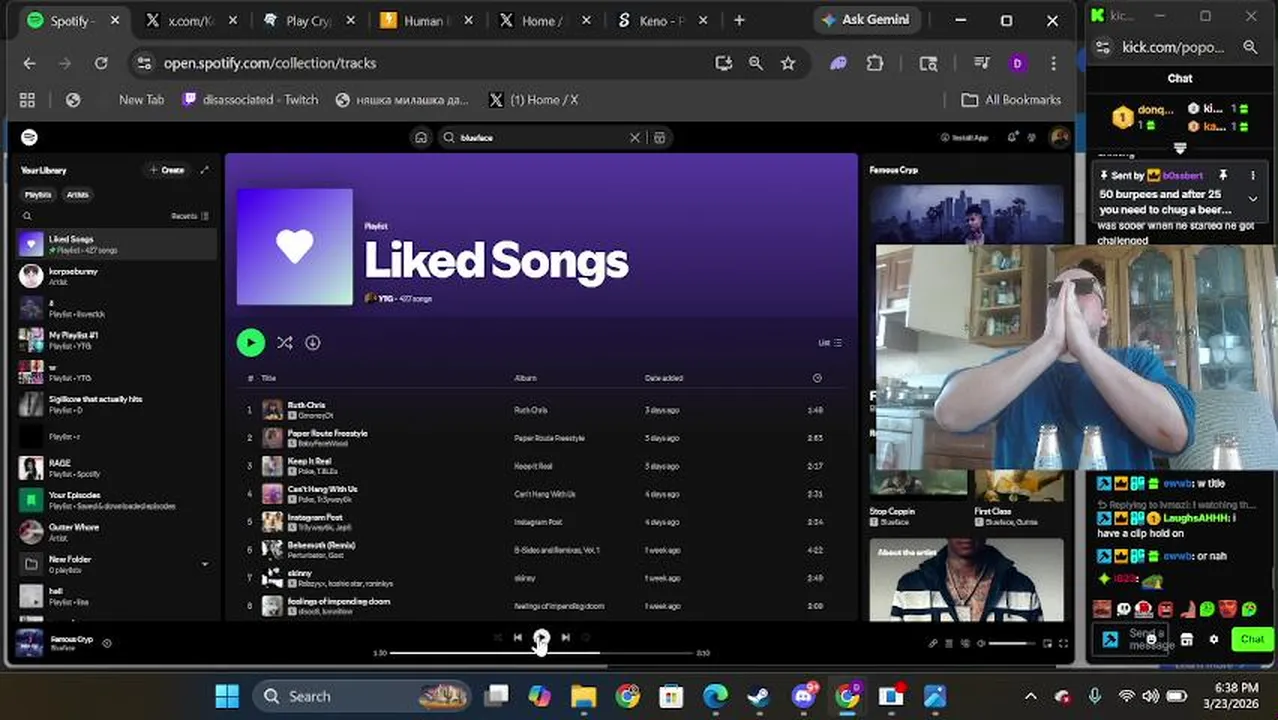Search in Your Library magnifier icon

27,216
